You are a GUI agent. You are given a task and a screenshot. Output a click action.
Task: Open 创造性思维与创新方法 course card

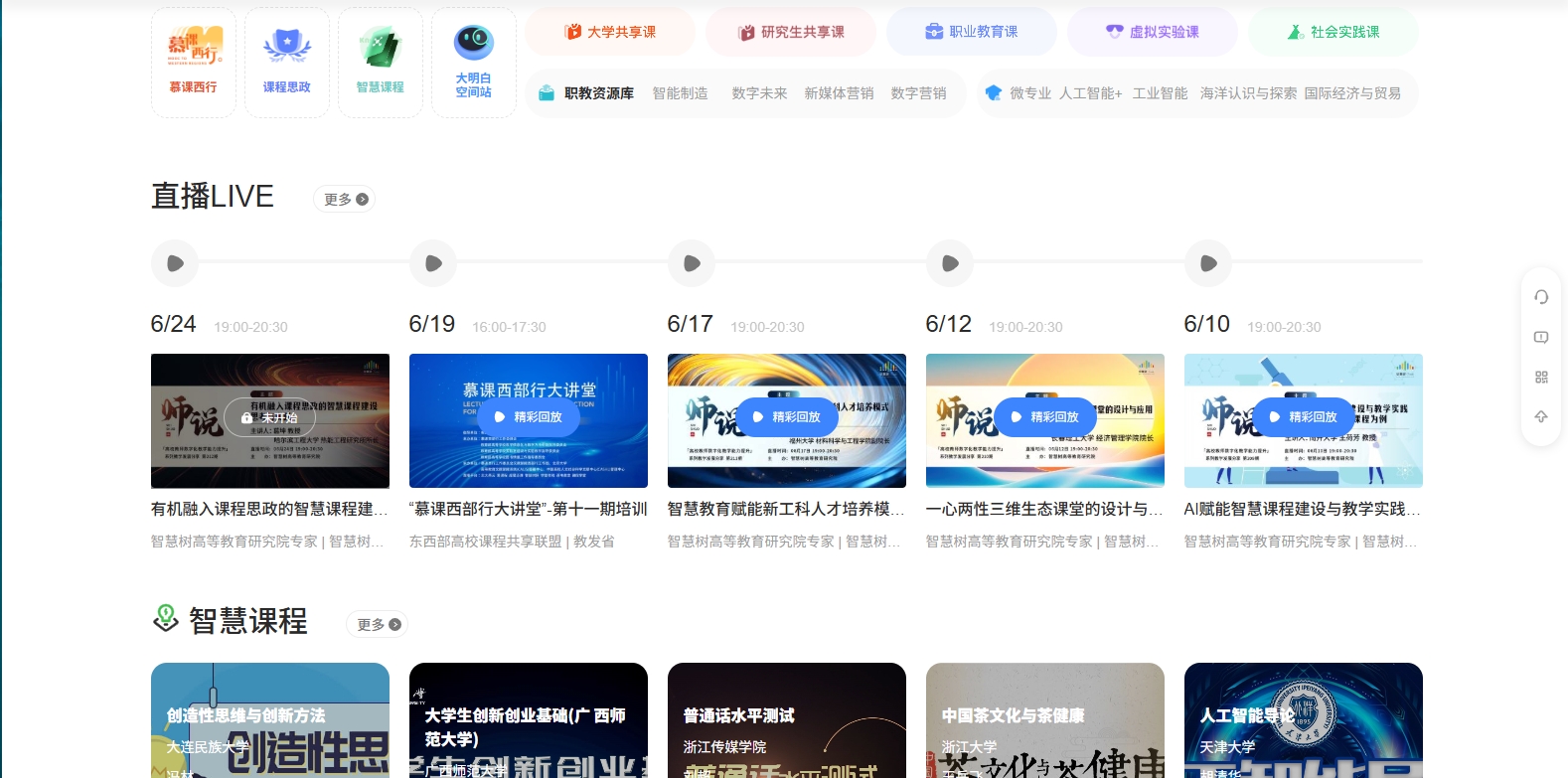pos(270,720)
